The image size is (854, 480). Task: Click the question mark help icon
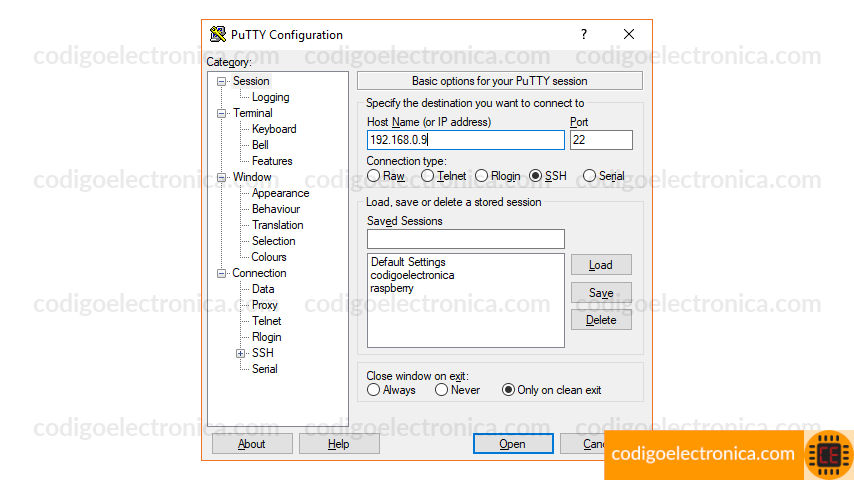[x=584, y=34]
